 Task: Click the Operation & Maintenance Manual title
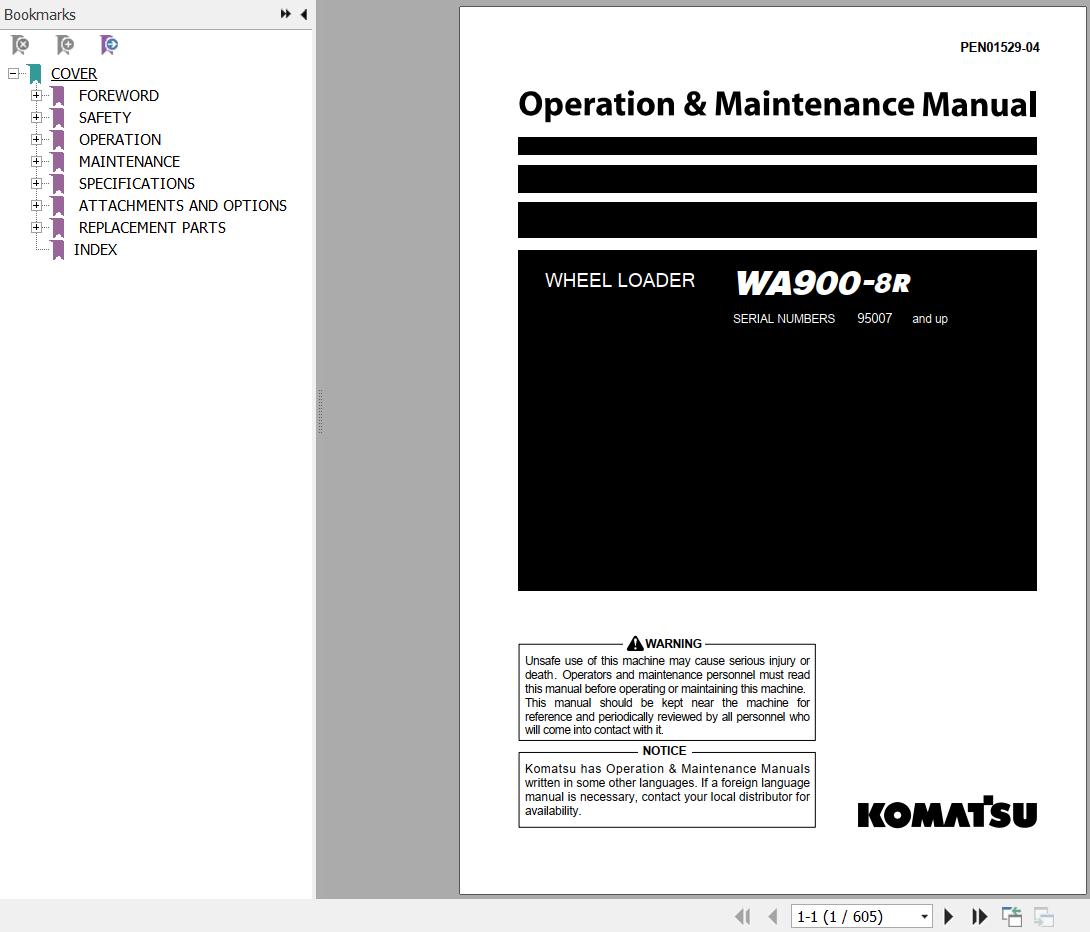click(x=777, y=104)
